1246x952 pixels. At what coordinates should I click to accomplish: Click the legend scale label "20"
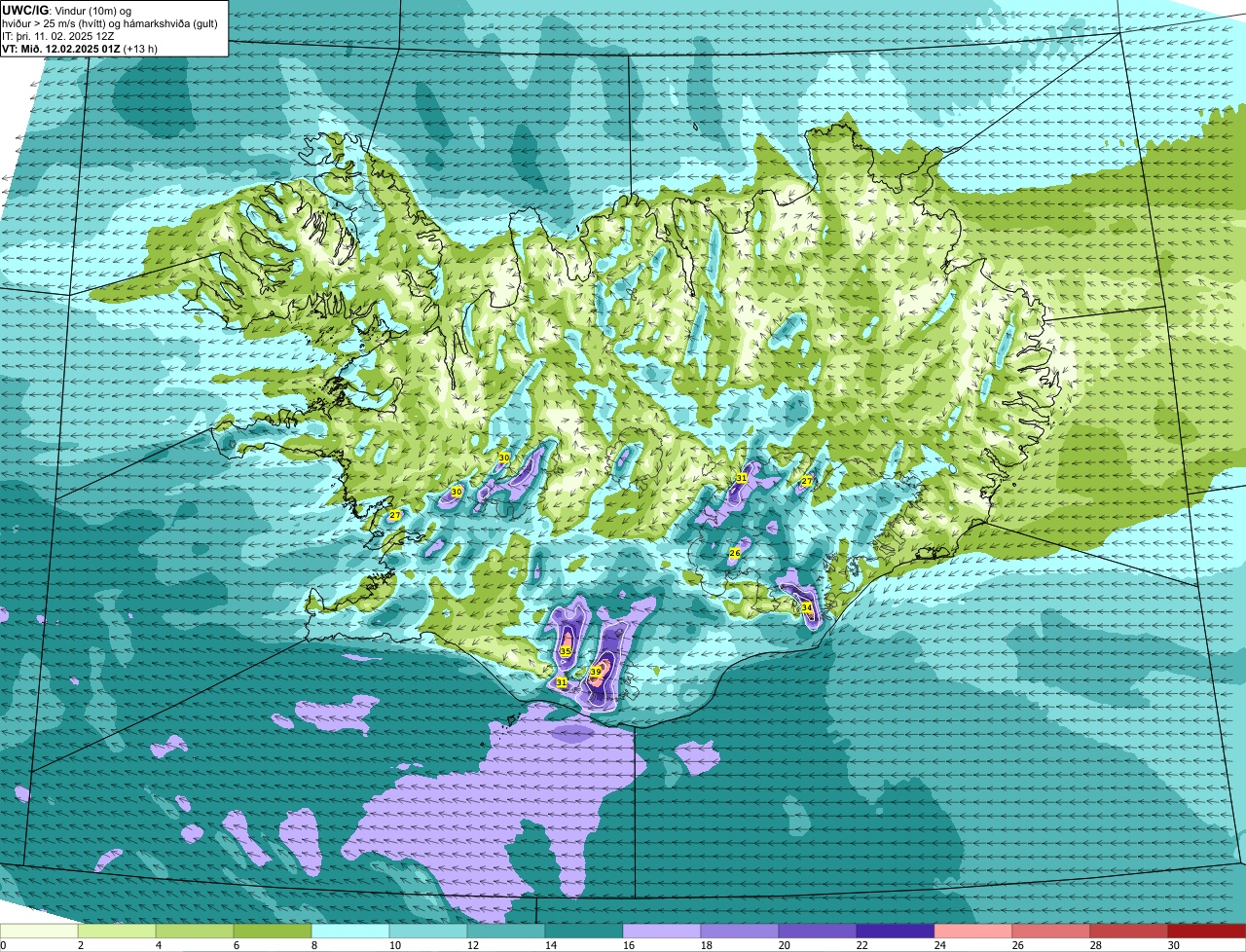pos(785,945)
